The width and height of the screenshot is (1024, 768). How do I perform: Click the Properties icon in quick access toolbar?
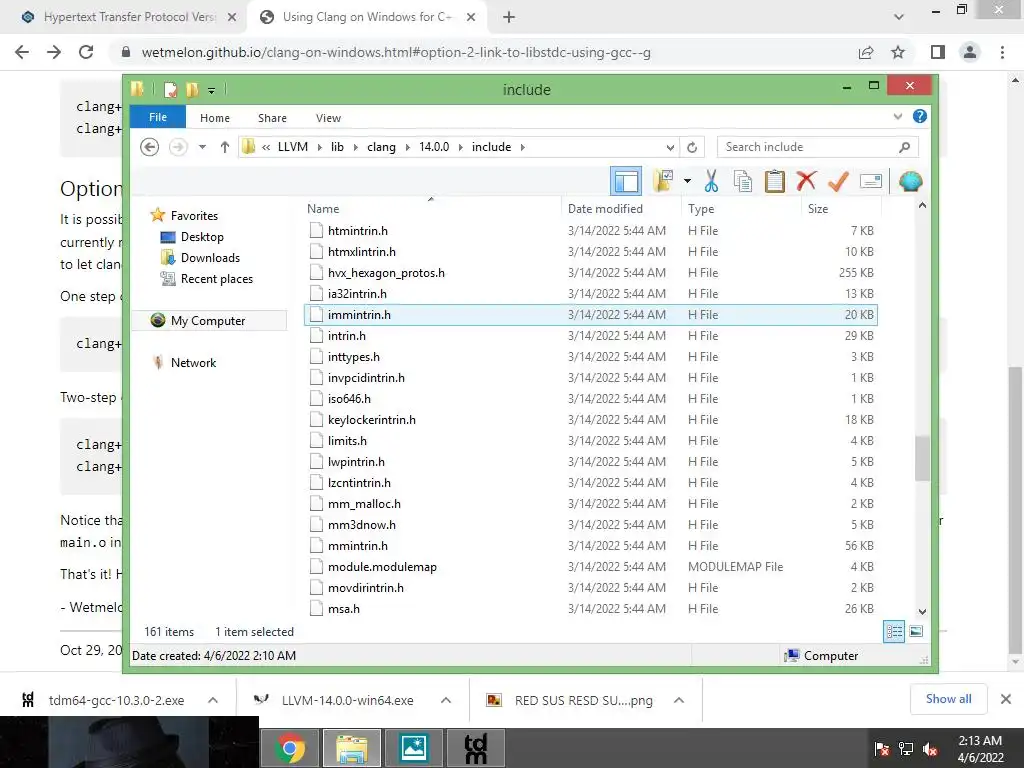click(x=170, y=89)
